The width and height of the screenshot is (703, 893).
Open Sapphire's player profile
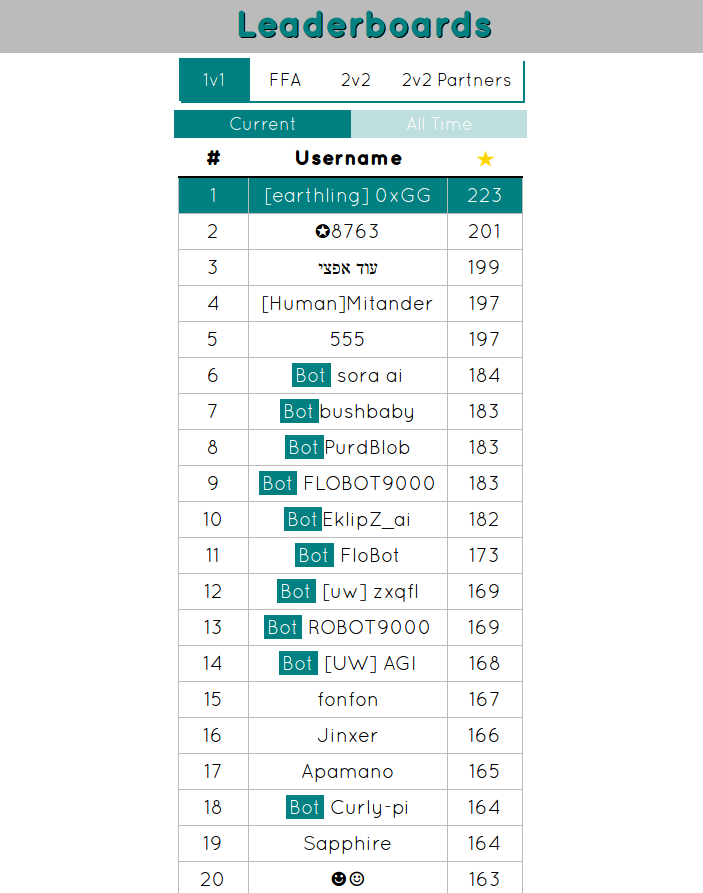point(348,843)
